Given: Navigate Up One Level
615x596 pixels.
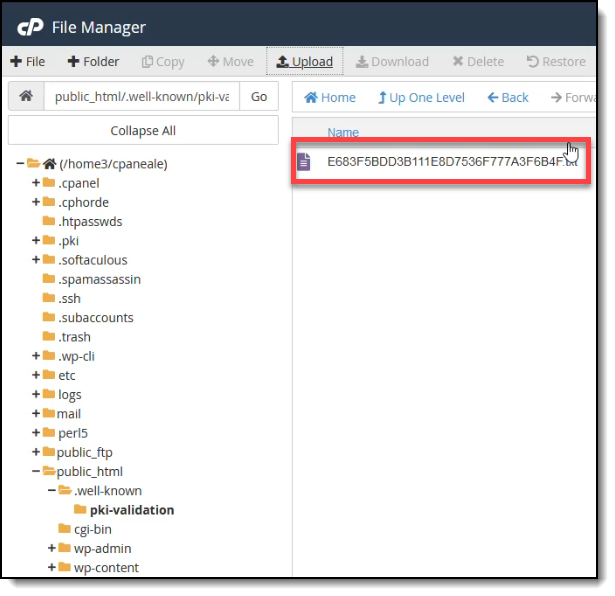Looking at the screenshot, I should pos(421,97).
